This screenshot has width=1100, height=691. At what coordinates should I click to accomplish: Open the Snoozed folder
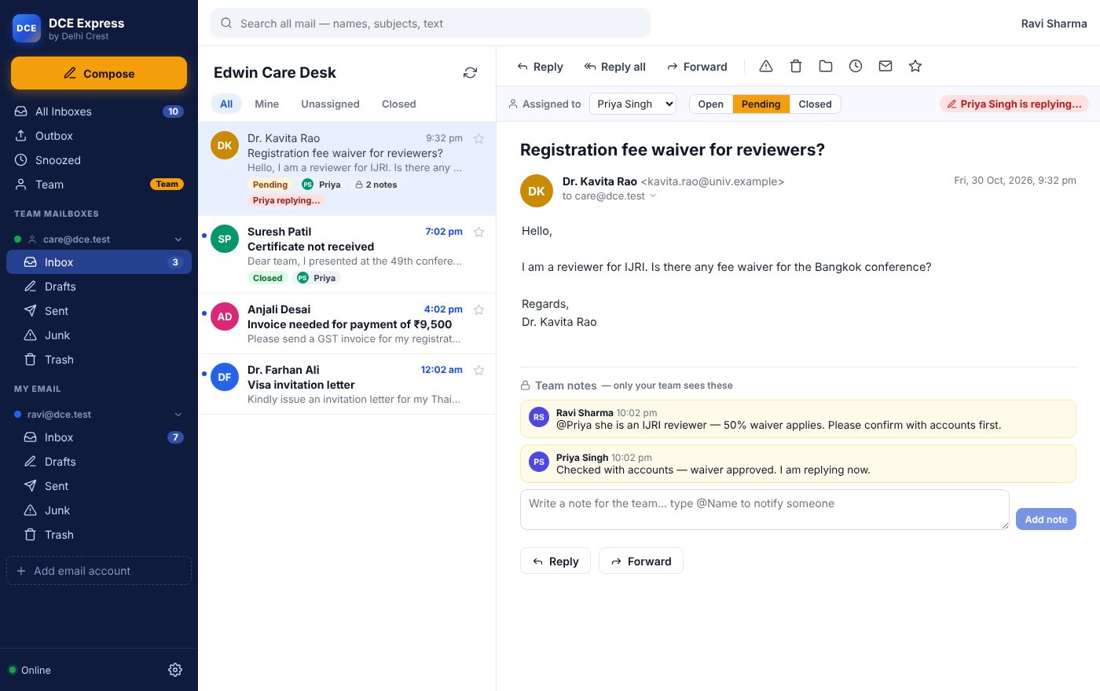pos(99,160)
